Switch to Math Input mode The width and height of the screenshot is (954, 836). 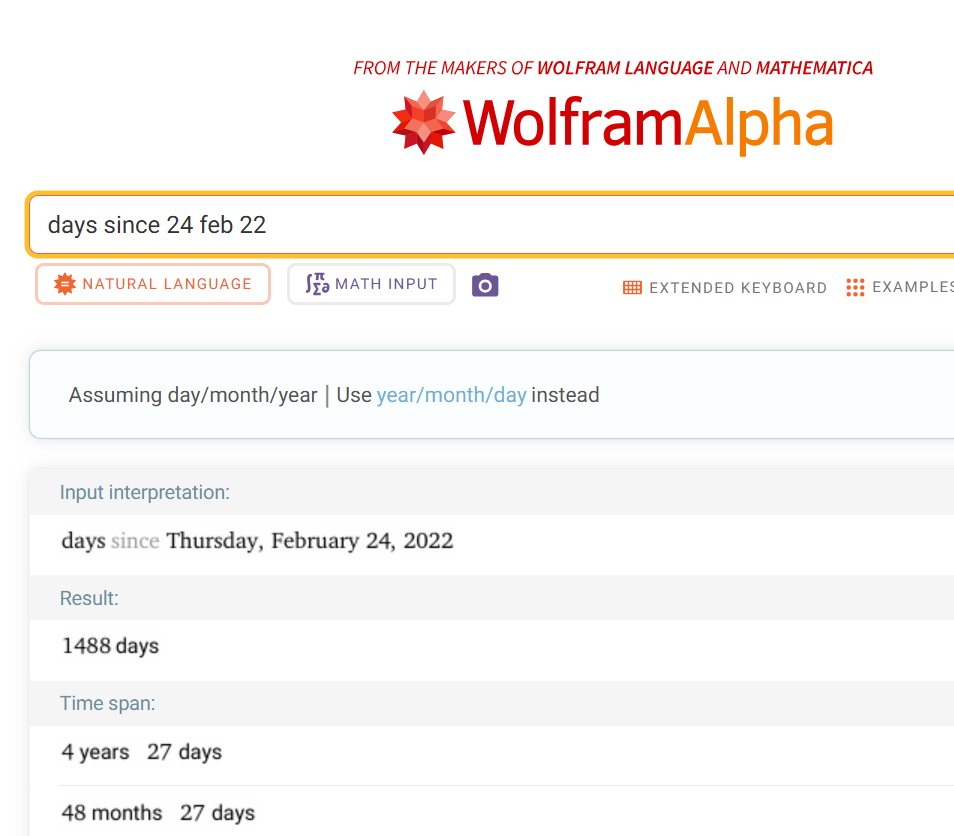pyautogui.click(x=371, y=284)
